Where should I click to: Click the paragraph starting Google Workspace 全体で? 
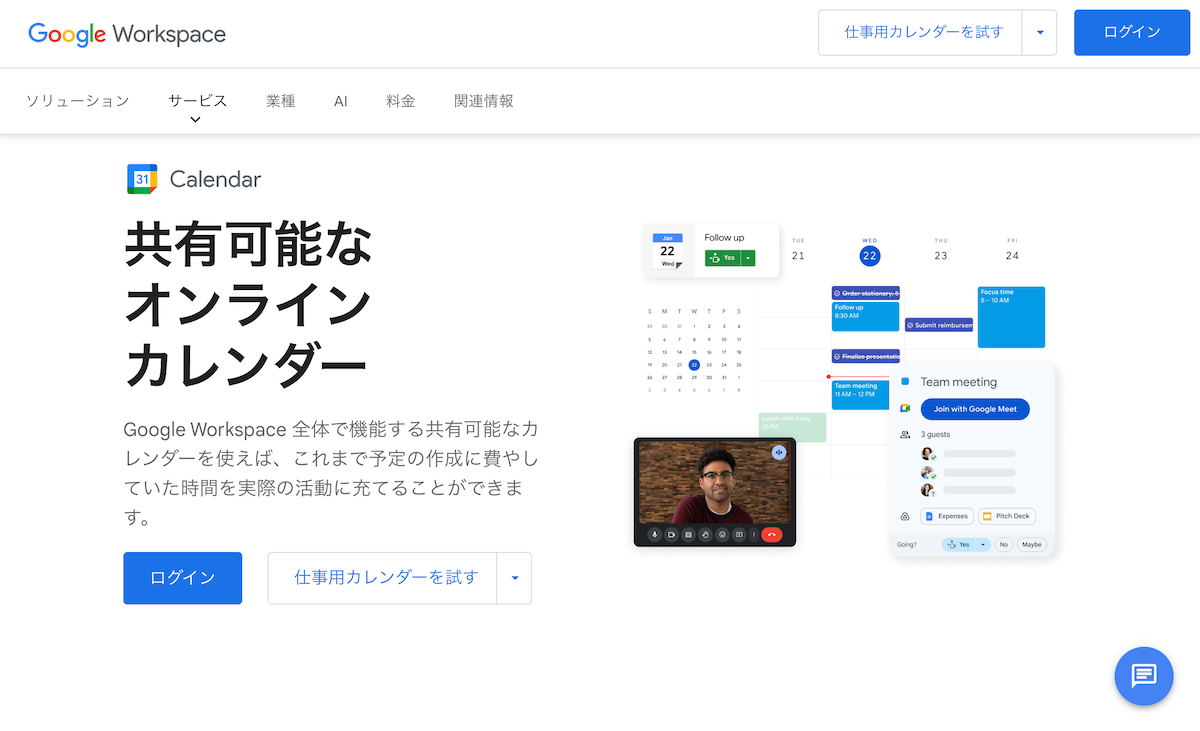tap(331, 474)
